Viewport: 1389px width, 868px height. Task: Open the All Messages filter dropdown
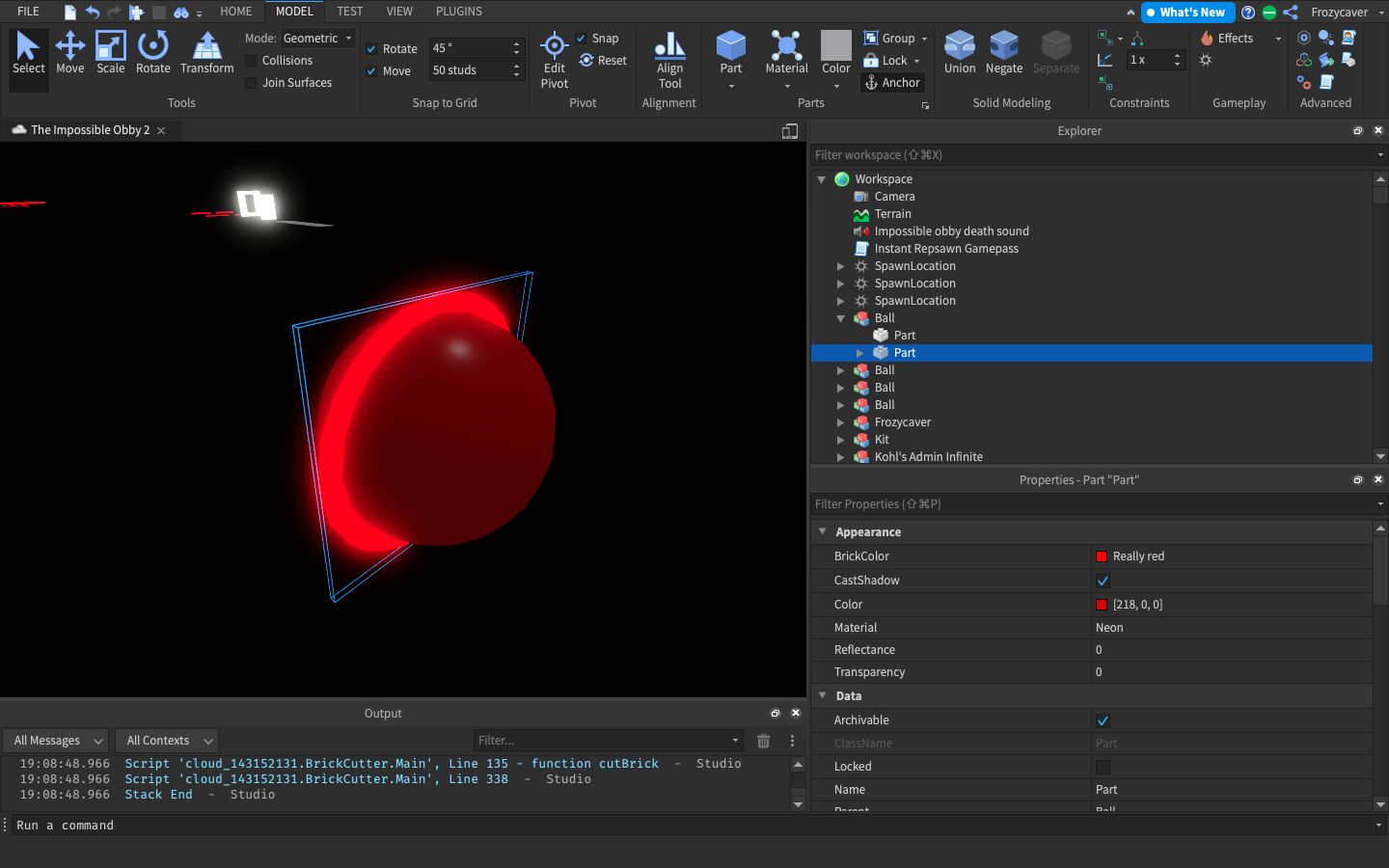[57, 741]
